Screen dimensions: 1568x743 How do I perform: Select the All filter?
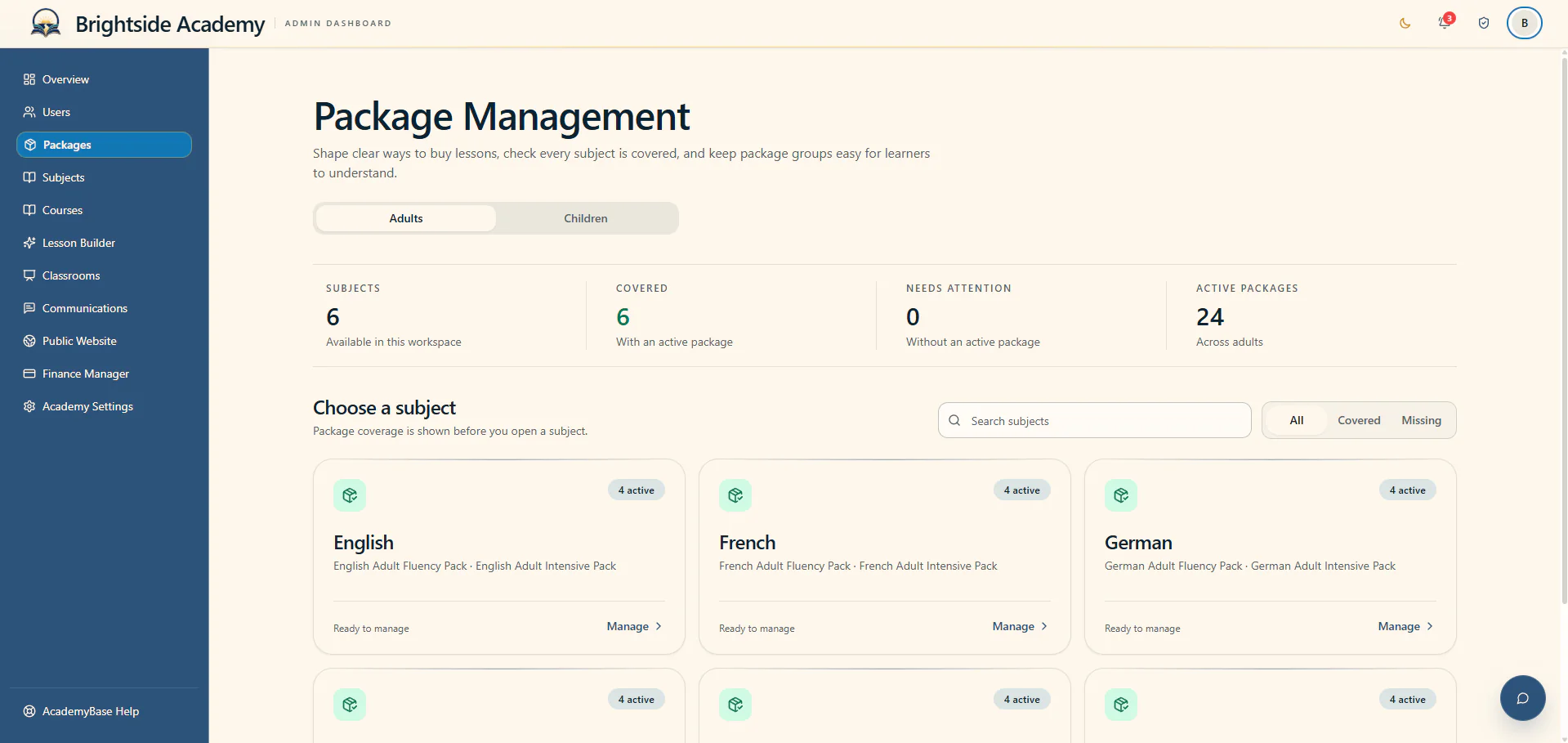tap(1297, 420)
